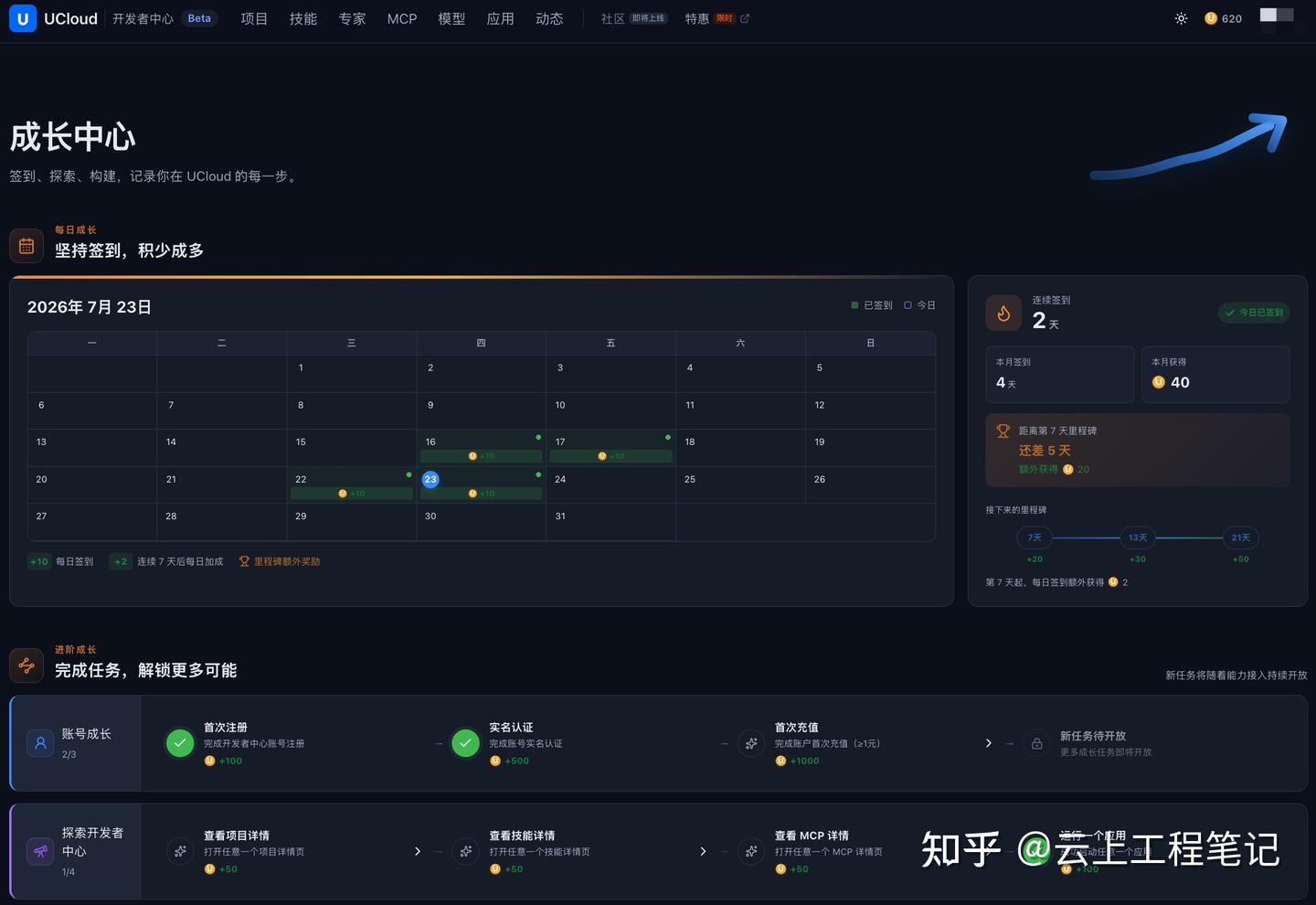Click the 今日已签到 status button

[1254, 313]
